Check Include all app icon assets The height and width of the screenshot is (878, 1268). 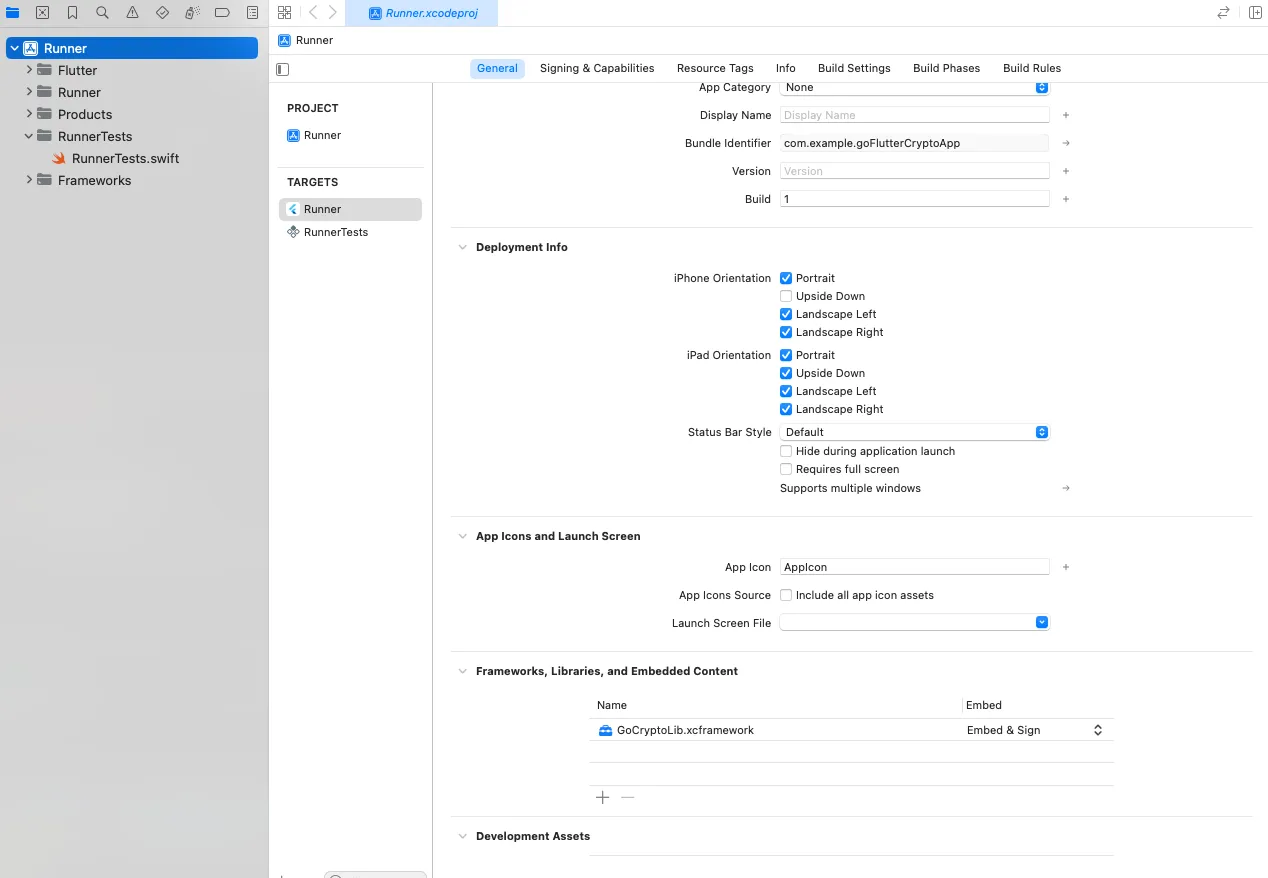[x=786, y=595]
